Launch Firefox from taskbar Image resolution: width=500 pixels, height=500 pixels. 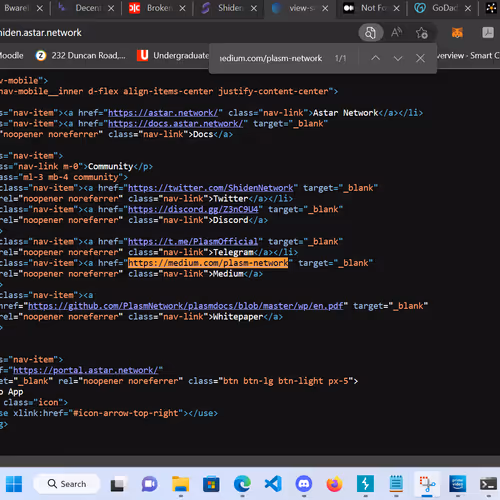point(334,484)
